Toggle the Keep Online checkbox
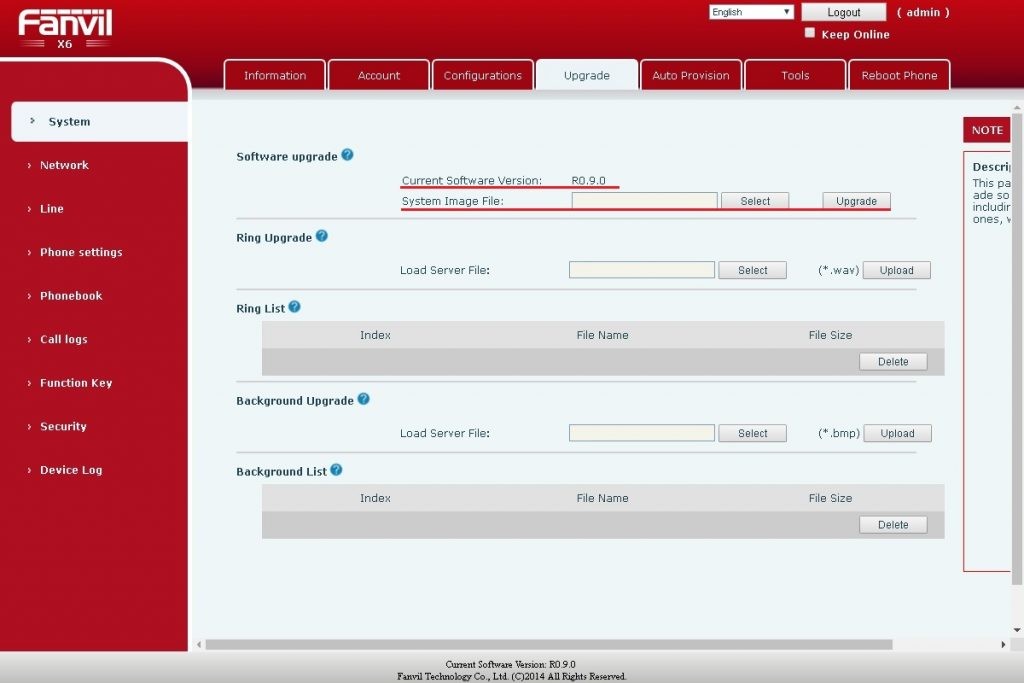This screenshot has width=1024, height=683. (x=810, y=33)
